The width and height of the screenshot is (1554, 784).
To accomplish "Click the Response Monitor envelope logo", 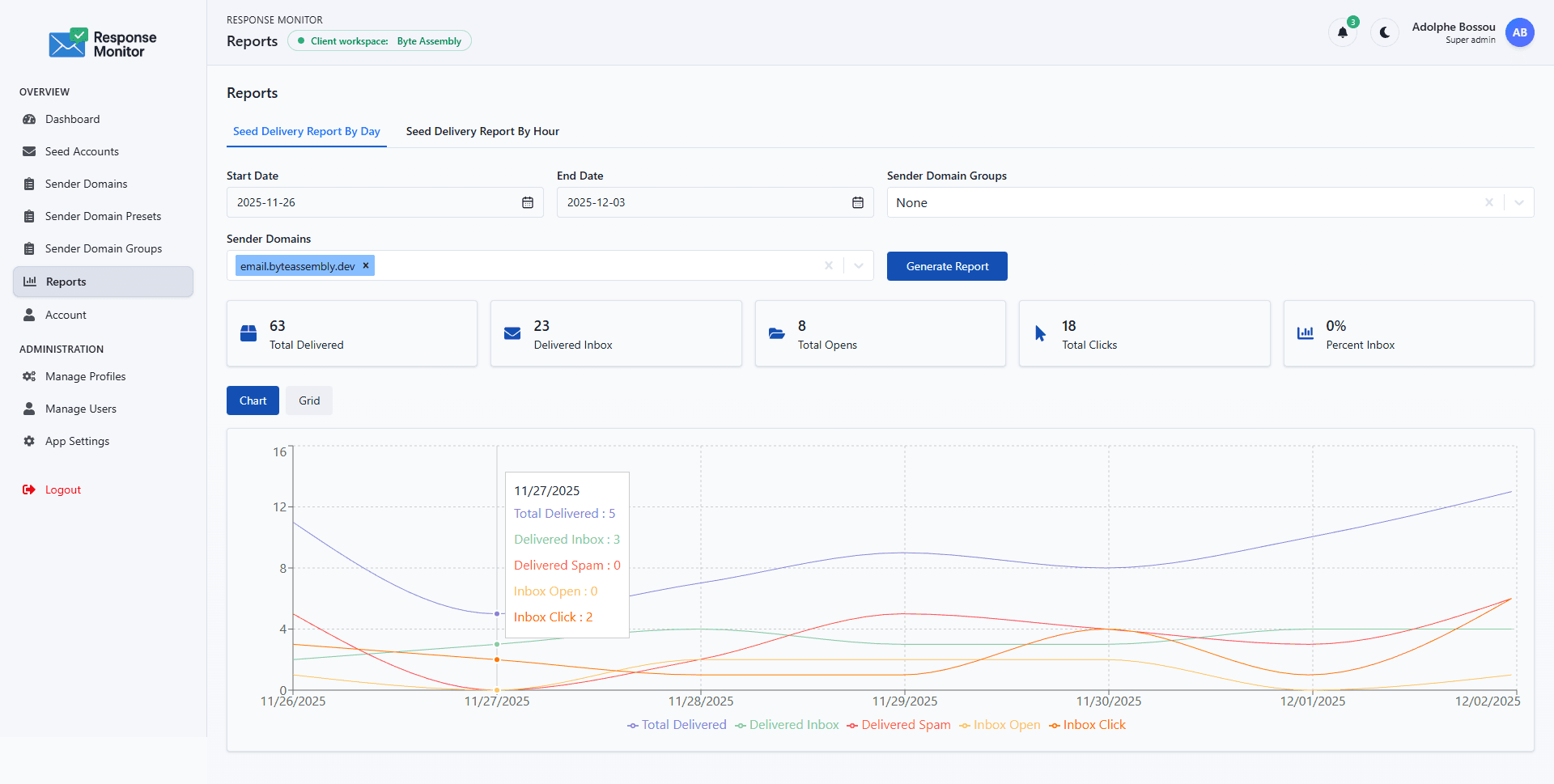I will pos(68,44).
